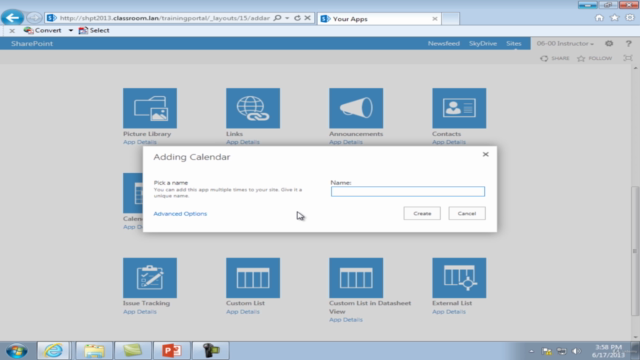The width and height of the screenshot is (640, 360).
Task: Choose the Announcements megaphone tile
Action: pyautogui.click(x=356, y=108)
